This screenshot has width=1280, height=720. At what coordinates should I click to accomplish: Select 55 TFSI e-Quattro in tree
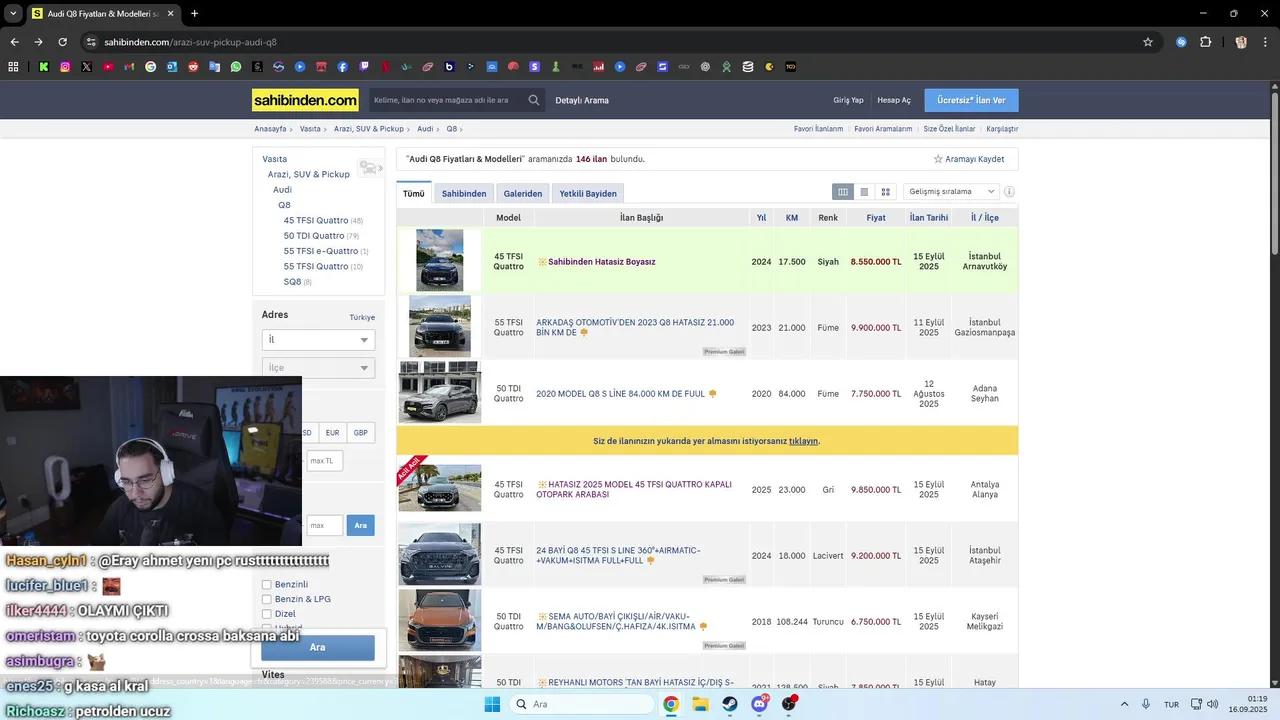point(321,251)
